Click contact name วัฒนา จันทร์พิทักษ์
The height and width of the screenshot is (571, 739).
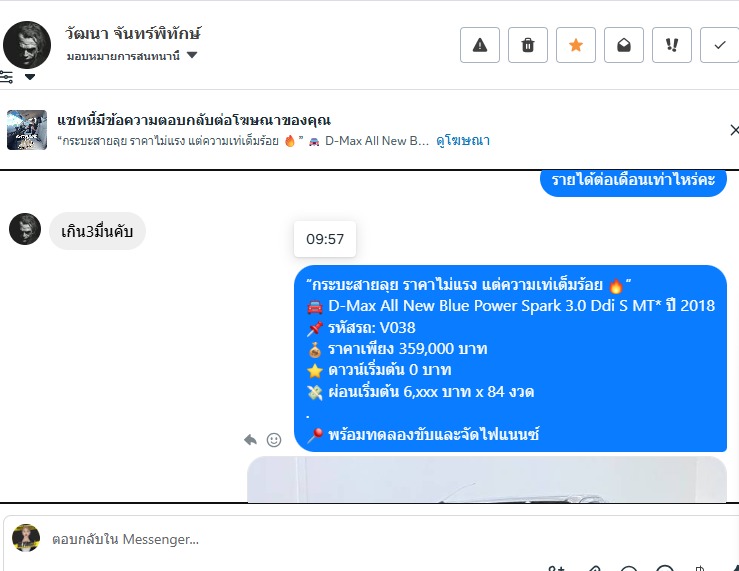(133, 33)
